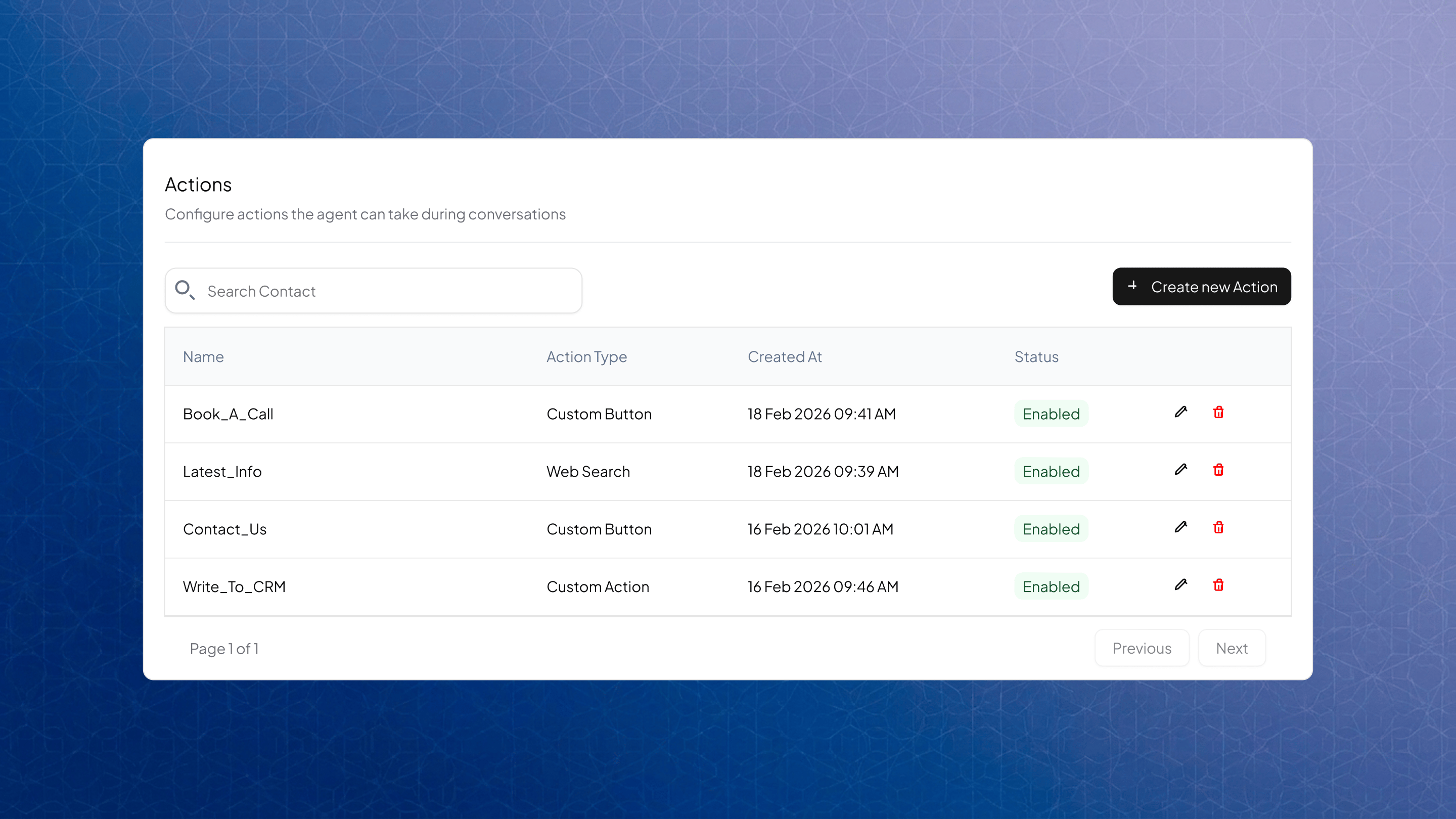Click the pencil icon for Latest_Info
The width and height of the screenshot is (1456, 819).
click(1181, 470)
